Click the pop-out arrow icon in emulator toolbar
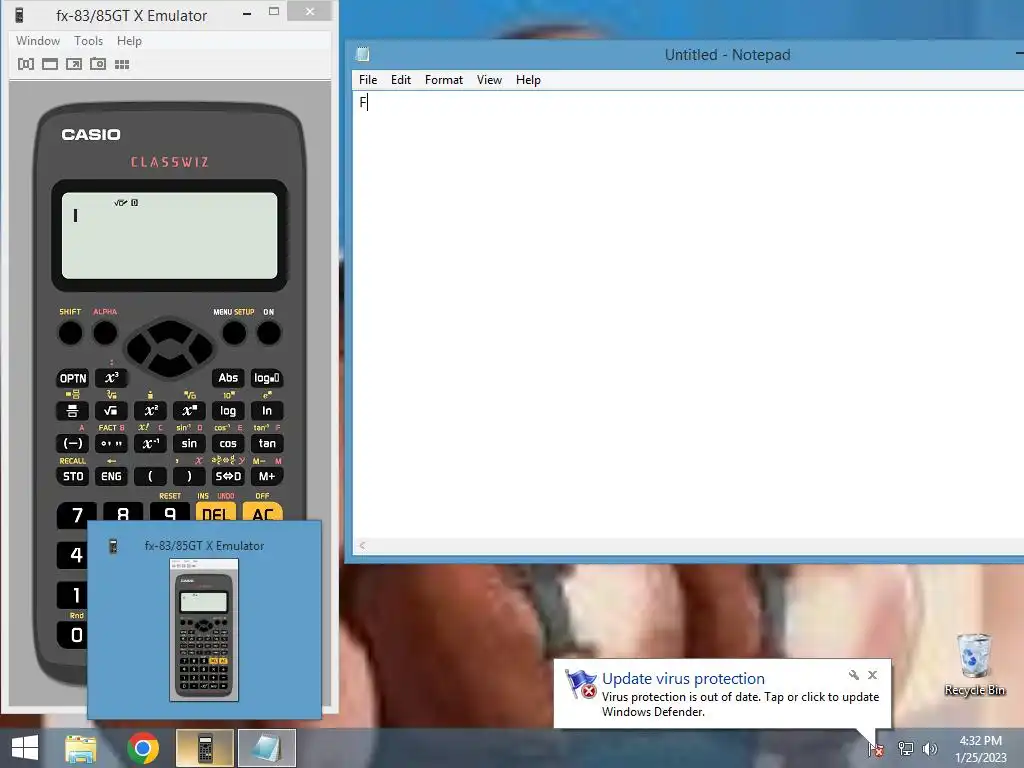1024x768 pixels. (74, 64)
